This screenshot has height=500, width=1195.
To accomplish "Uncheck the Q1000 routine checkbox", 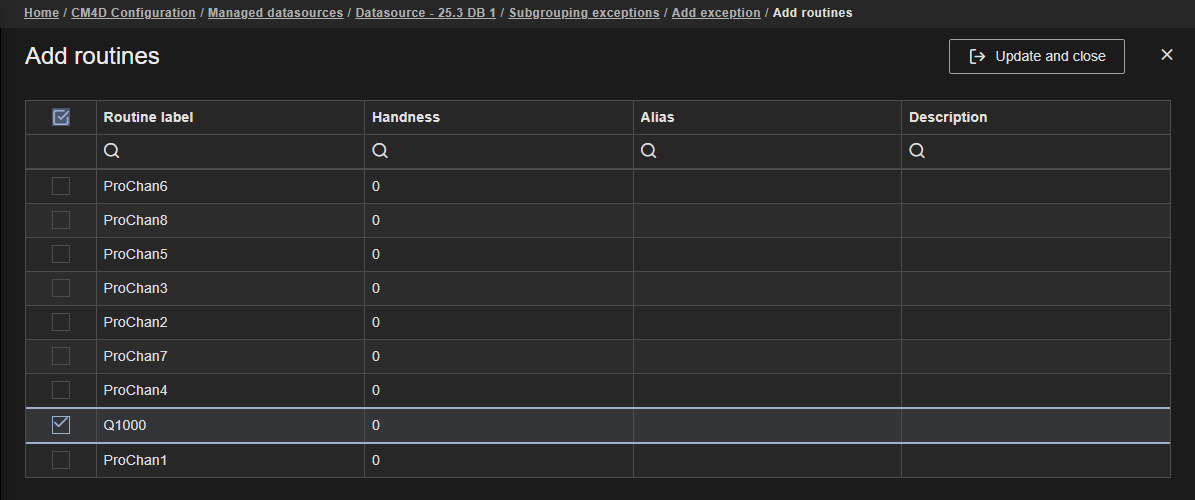I will pos(61,425).
